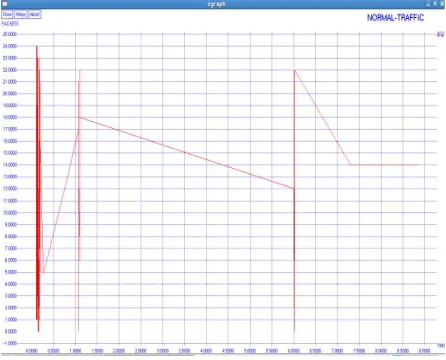Click the NORMAL-TRAFFIC graph title
Image resolution: width=446 pixels, height=360 pixels.
click(395, 18)
